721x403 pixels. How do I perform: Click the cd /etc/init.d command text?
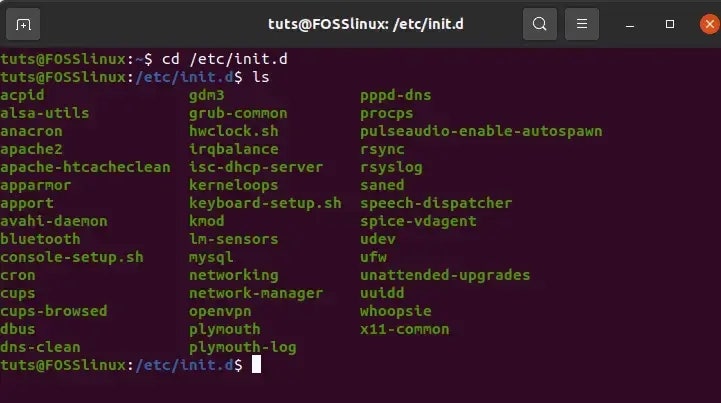coord(224,59)
